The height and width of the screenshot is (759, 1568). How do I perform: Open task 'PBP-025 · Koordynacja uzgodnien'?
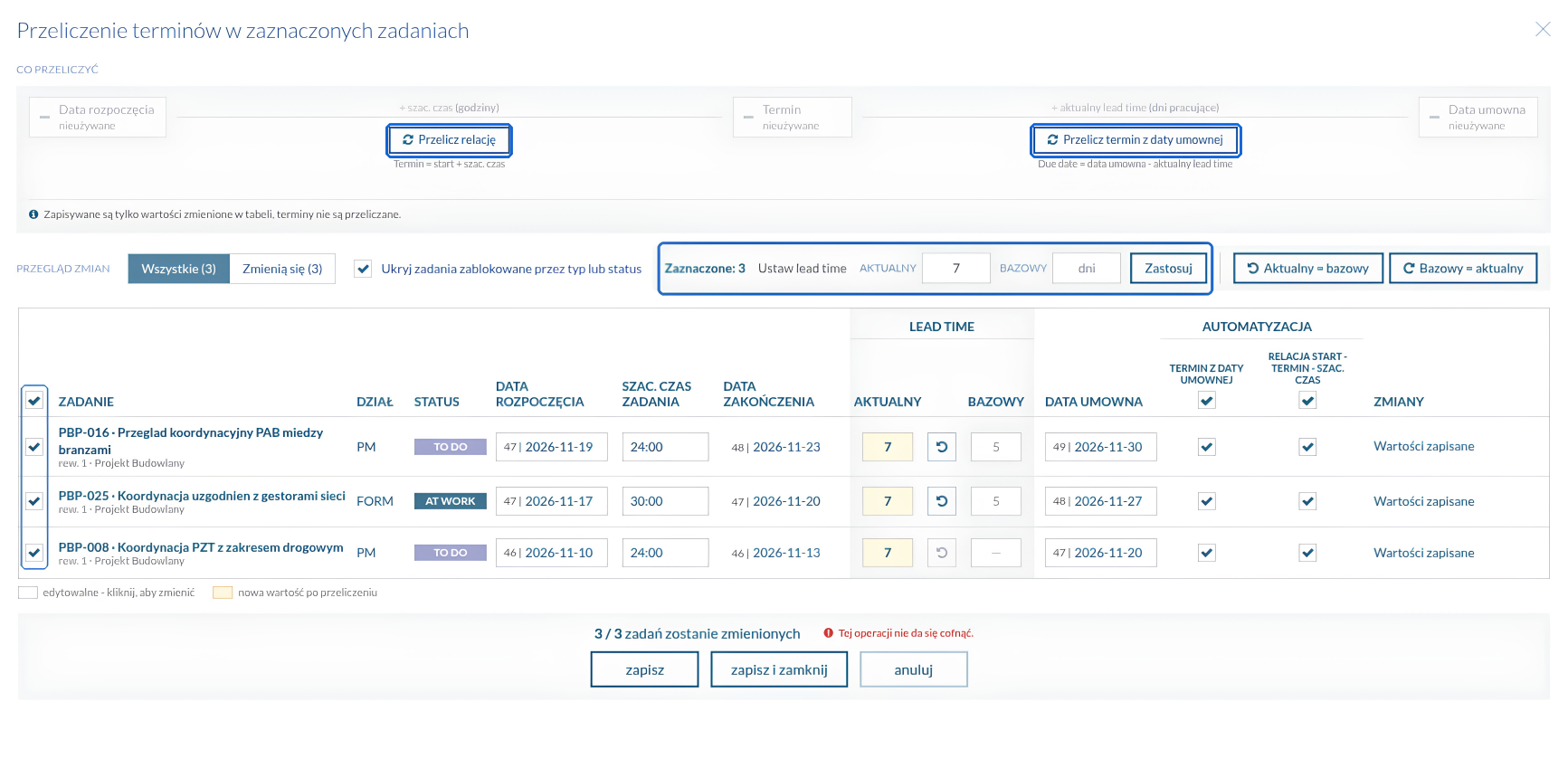point(202,496)
